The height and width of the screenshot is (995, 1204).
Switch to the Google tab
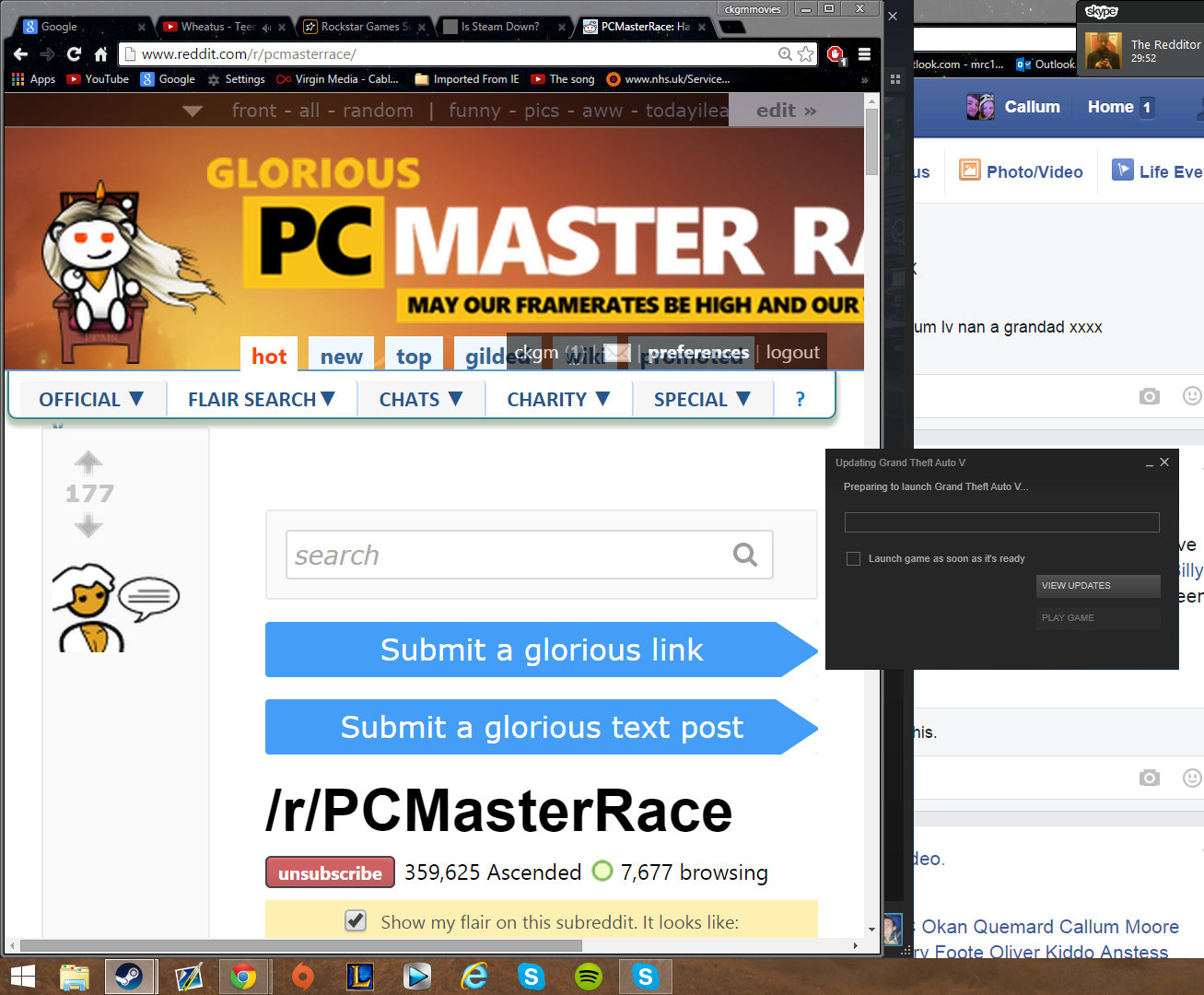(x=81, y=27)
